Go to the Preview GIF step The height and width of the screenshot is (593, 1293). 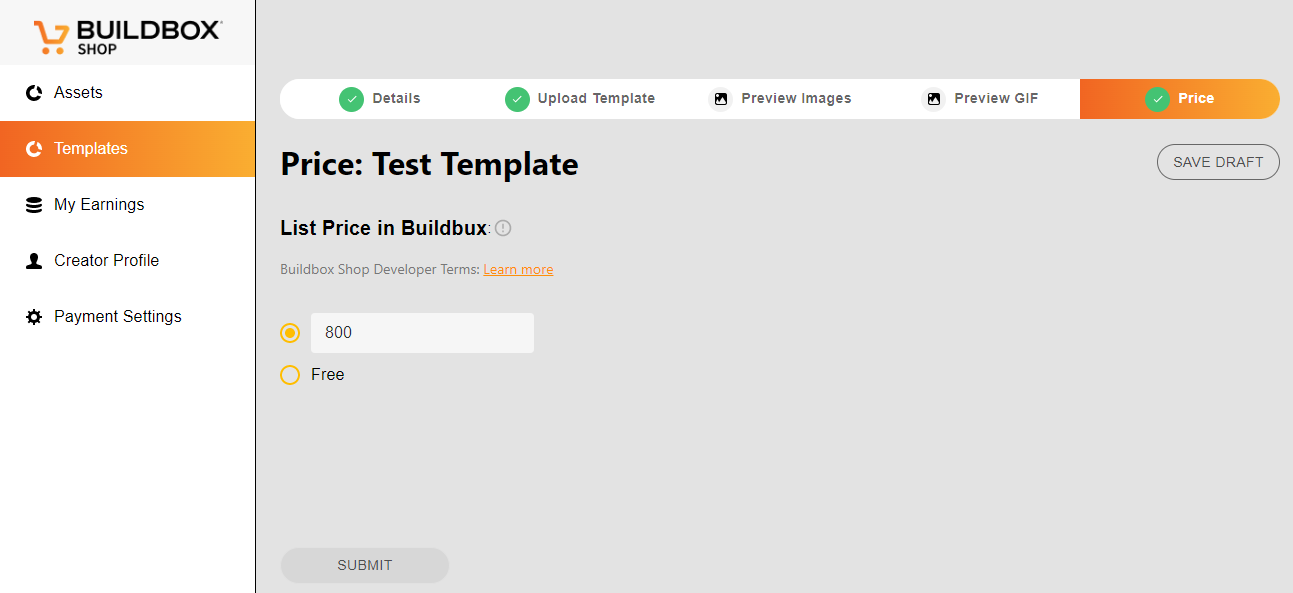point(980,99)
